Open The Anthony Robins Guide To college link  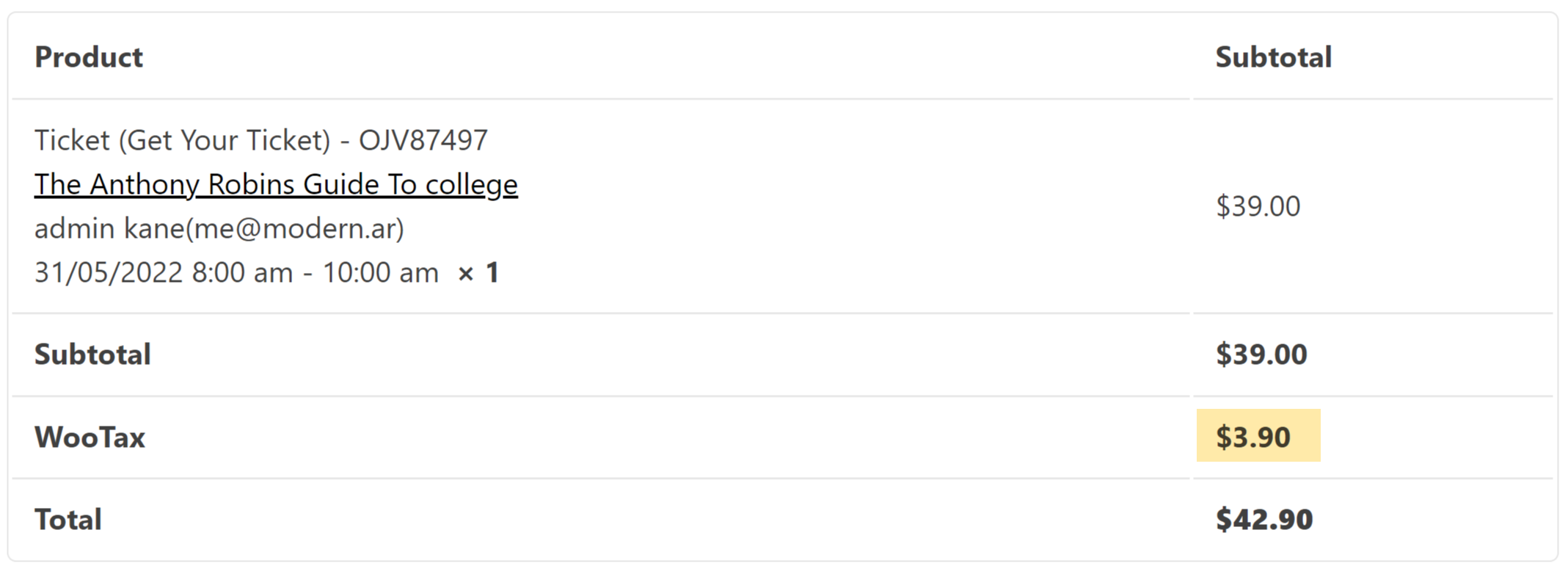[x=275, y=184]
